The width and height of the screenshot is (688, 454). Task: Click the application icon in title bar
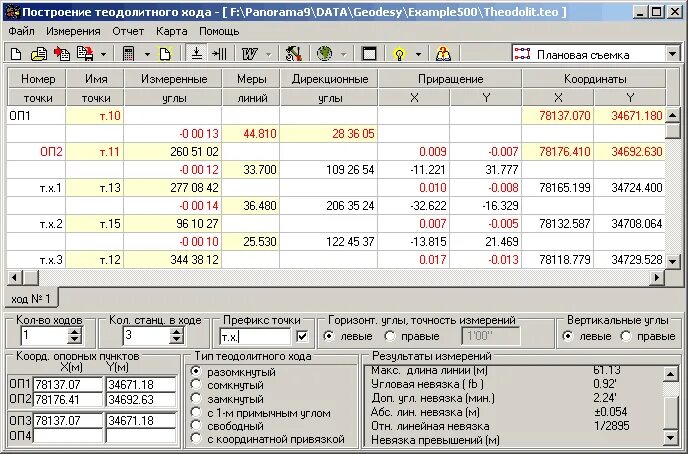(12, 11)
